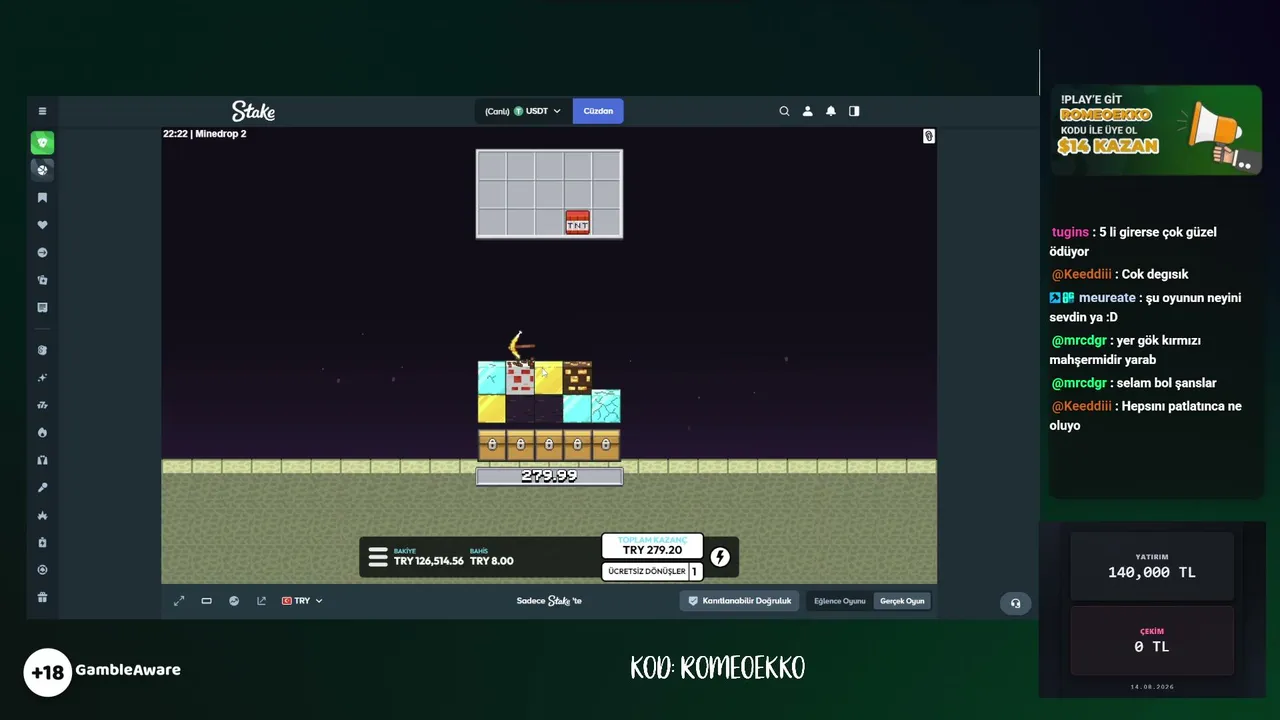The height and width of the screenshot is (720, 1280).
Task: Click the Kanıtlanabilir Doğruluk button
Action: [x=740, y=601]
